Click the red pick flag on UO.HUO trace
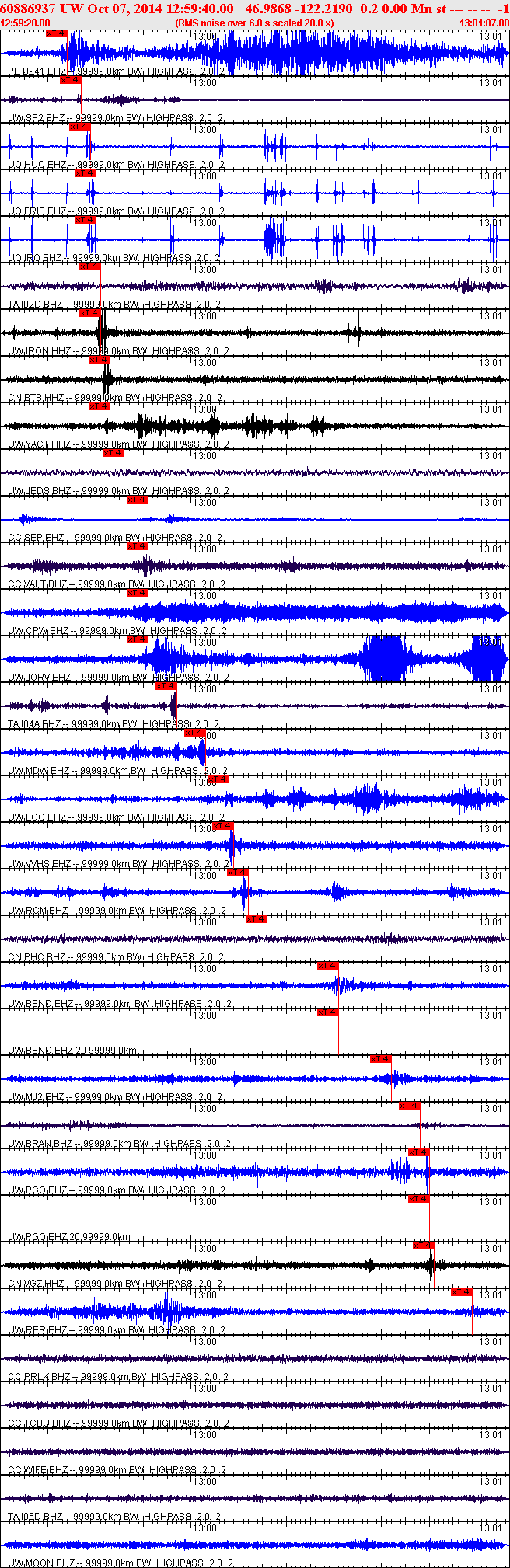Screen dimensions: 510x1568 [79, 127]
